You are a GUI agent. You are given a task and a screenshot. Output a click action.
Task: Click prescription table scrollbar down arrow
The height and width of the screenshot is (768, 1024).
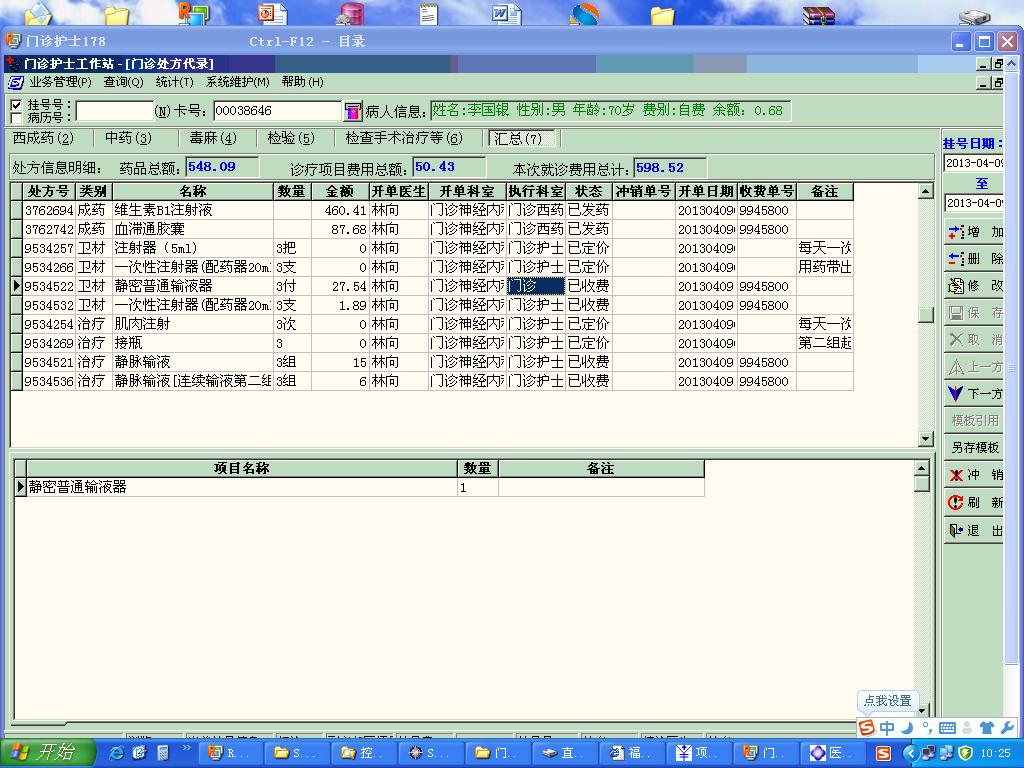click(925, 439)
